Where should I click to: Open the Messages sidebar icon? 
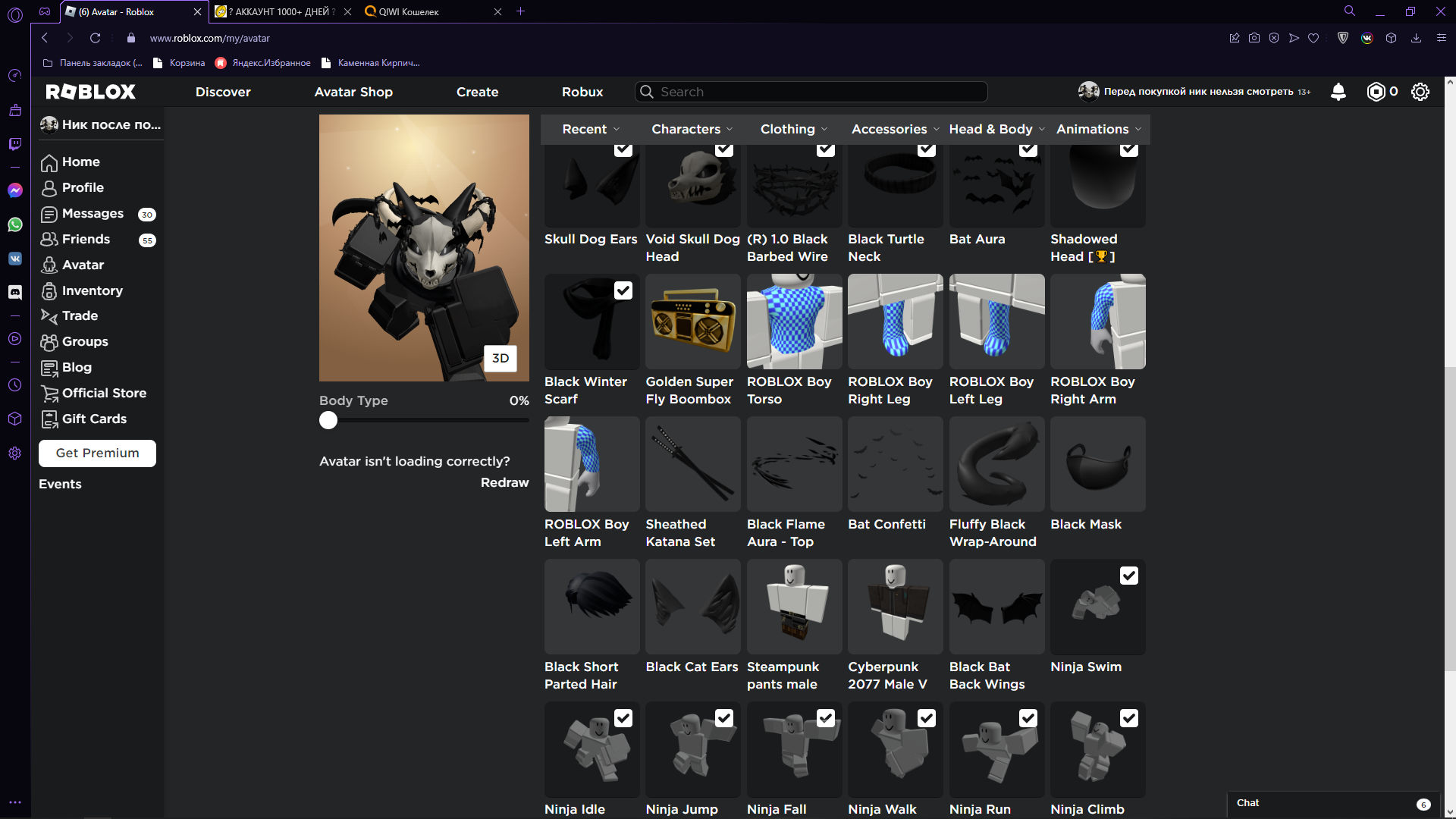click(49, 214)
